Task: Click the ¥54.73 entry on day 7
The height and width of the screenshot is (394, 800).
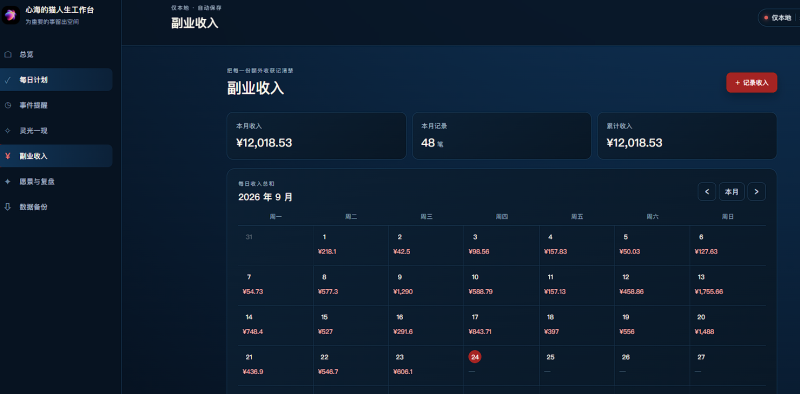Action: [x=253, y=291]
